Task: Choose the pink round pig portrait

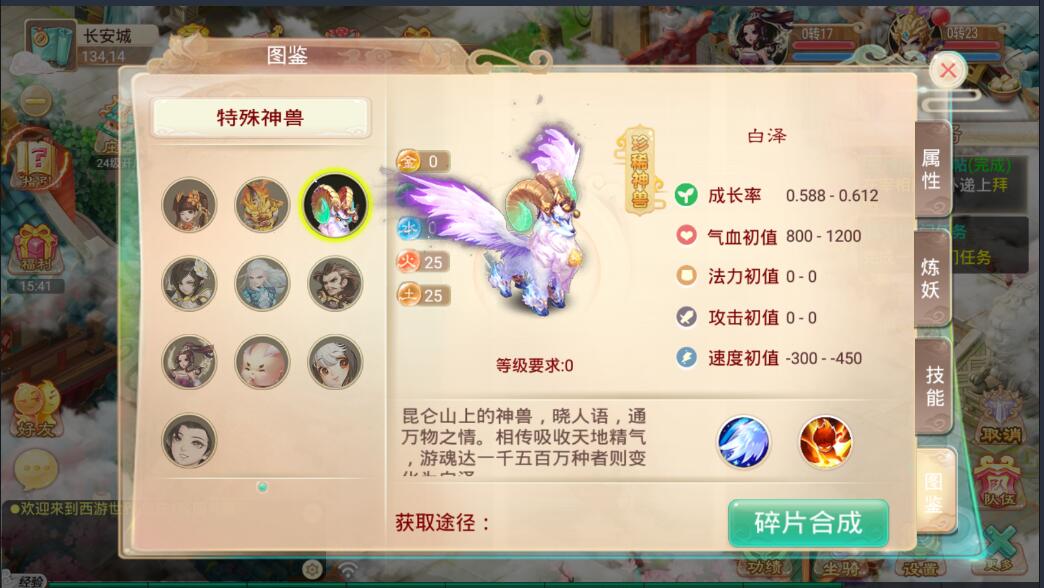Action: coord(262,362)
